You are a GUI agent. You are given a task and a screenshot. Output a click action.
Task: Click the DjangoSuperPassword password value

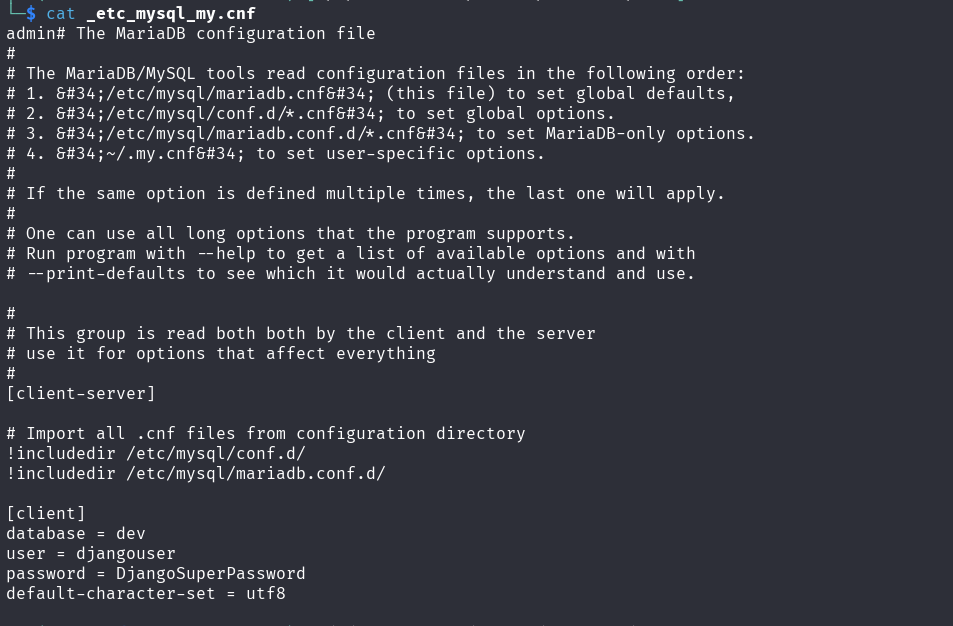[x=210, y=573]
